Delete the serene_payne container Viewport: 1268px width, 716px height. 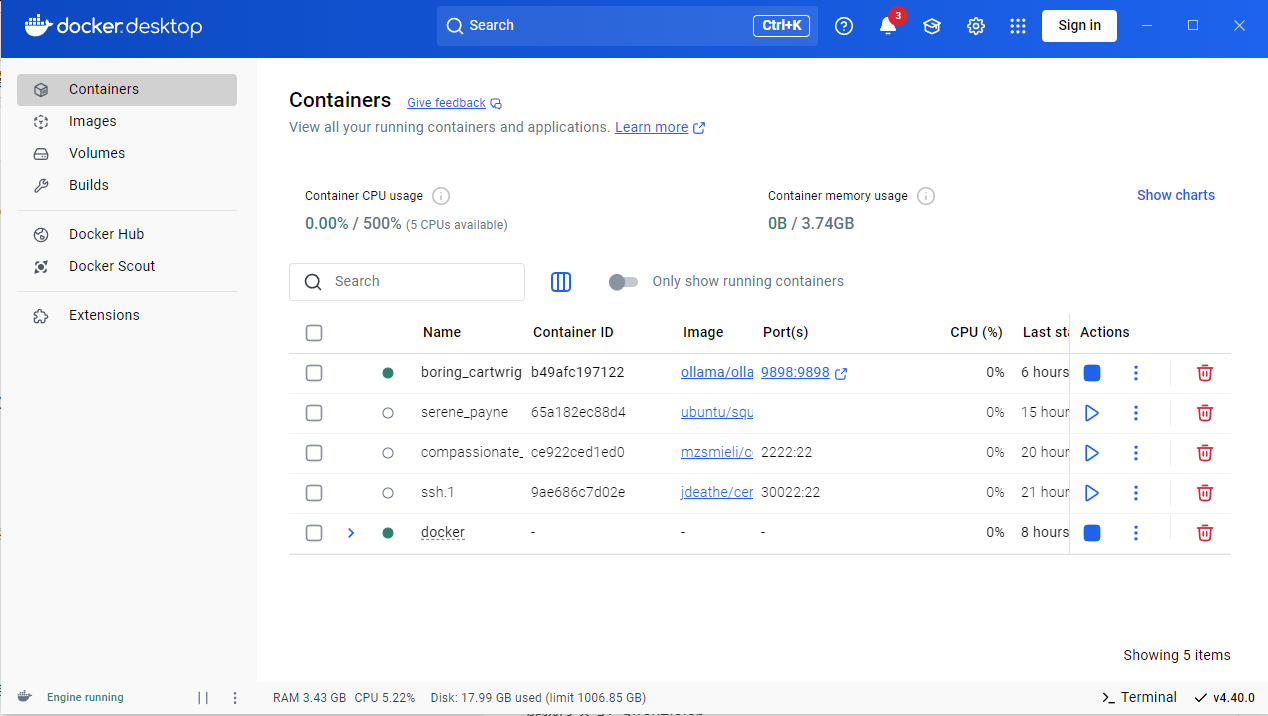(1205, 413)
